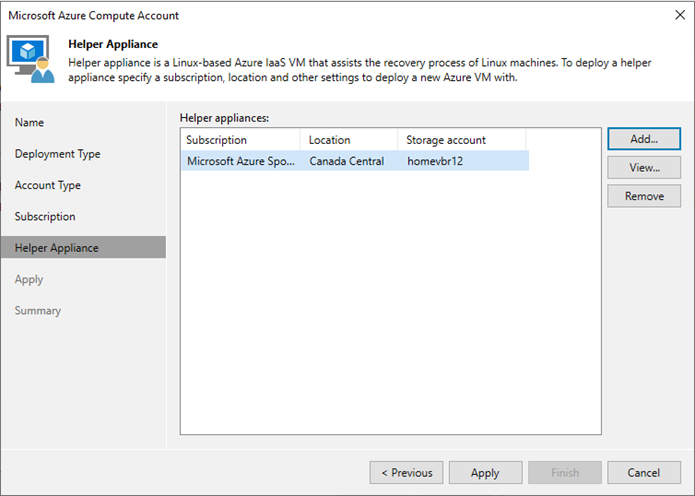Image resolution: width=695 pixels, height=496 pixels.
Task: Click empty area of helper appliances list
Action: [x=390, y=301]
